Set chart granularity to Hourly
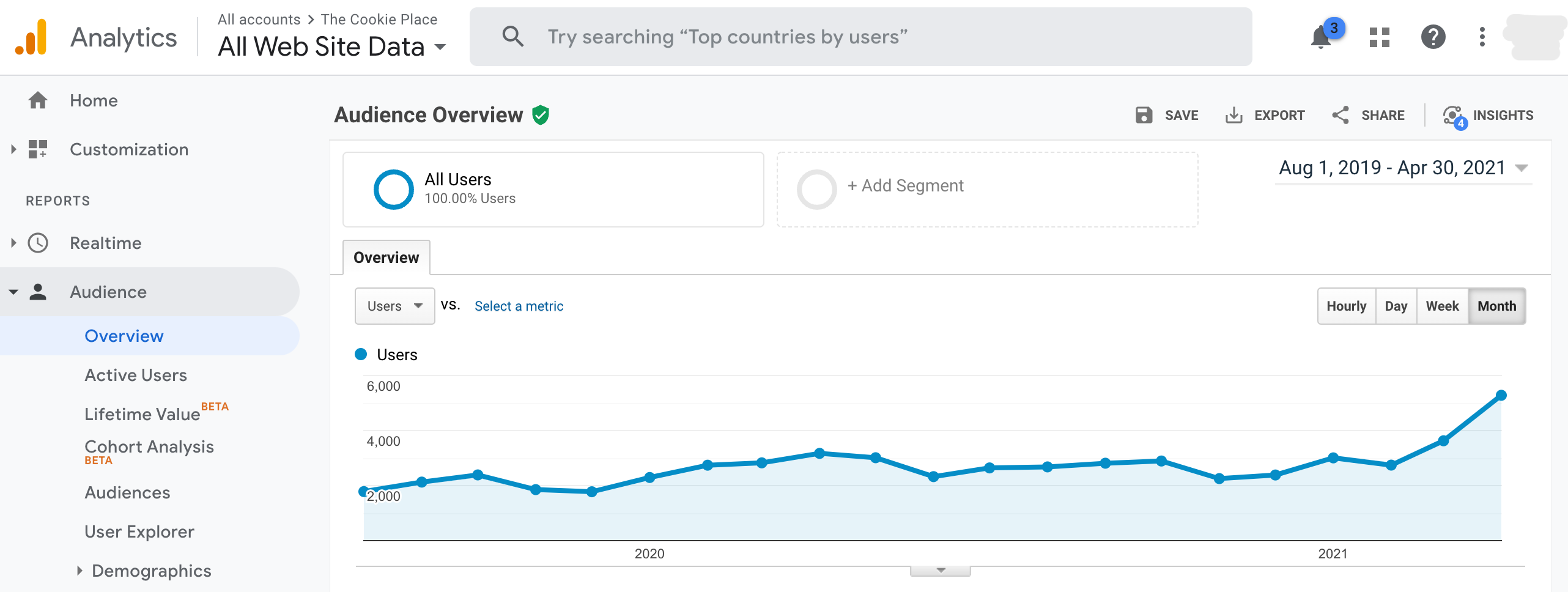The height and width of the screenshot is (592, 1568). tap(1346, 306)
